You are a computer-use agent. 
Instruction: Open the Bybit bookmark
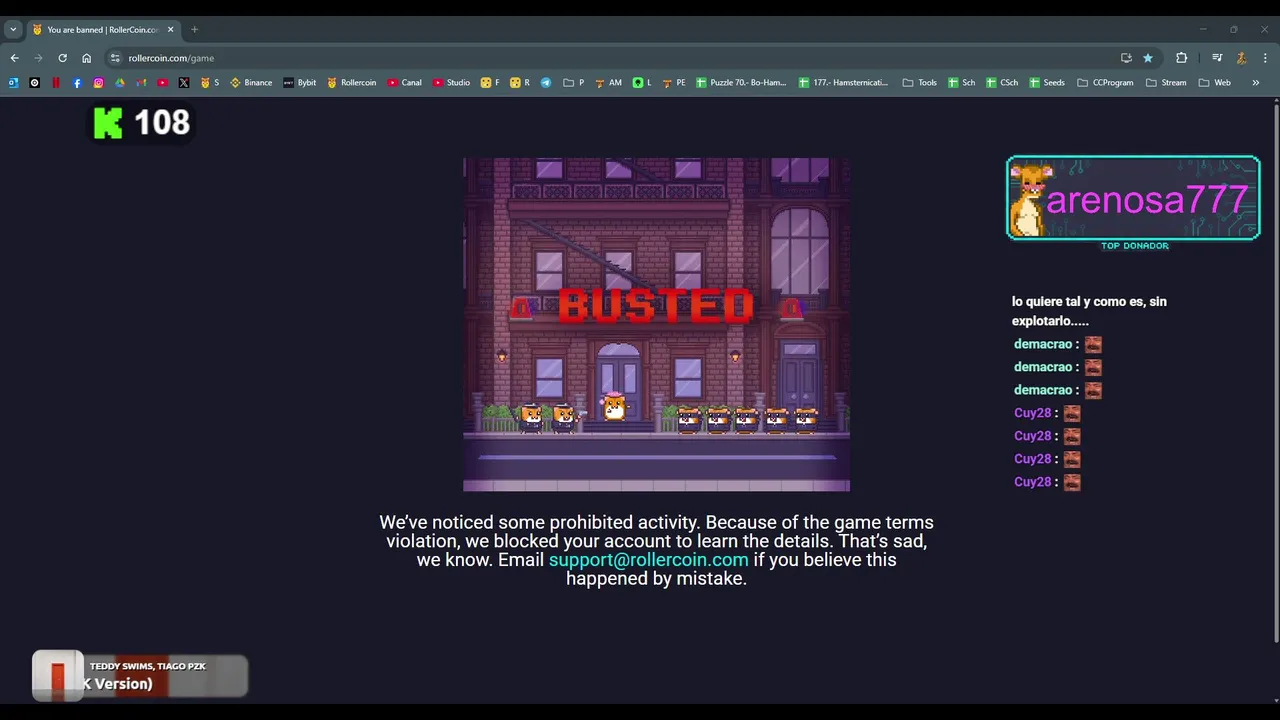tap(300, 83)
